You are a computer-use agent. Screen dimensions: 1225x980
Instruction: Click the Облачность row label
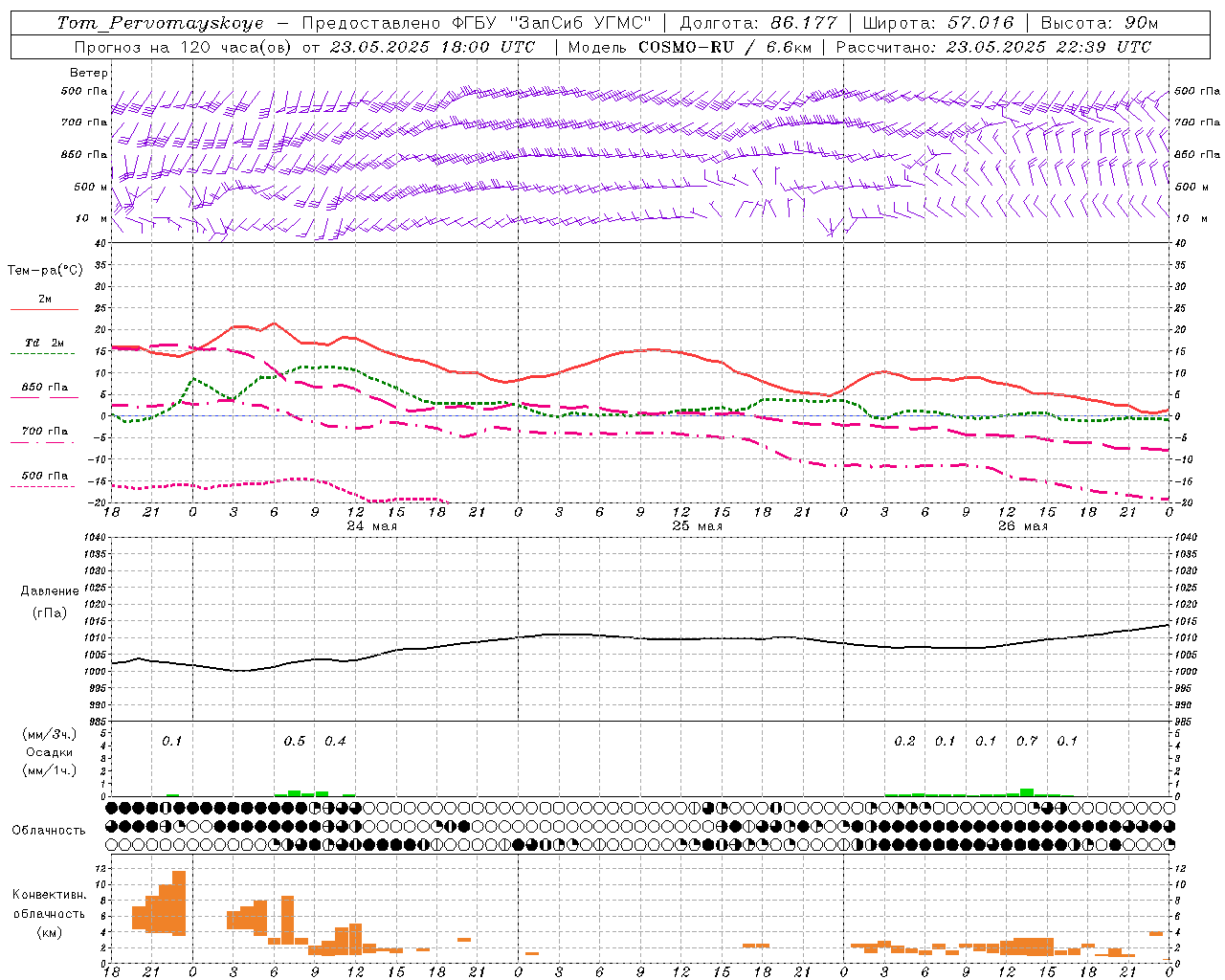[49, 831]
